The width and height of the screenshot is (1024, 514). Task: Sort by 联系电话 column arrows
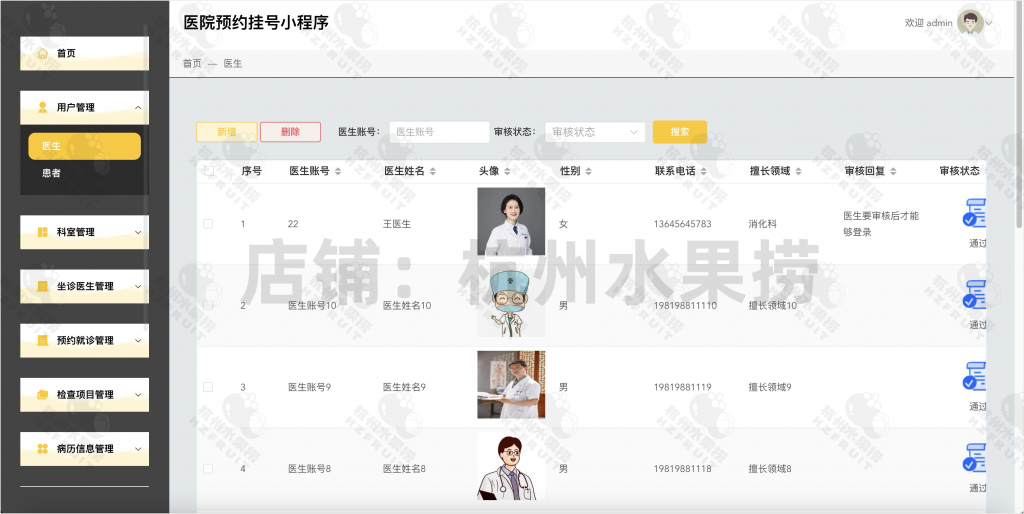[x=703, y=171]
